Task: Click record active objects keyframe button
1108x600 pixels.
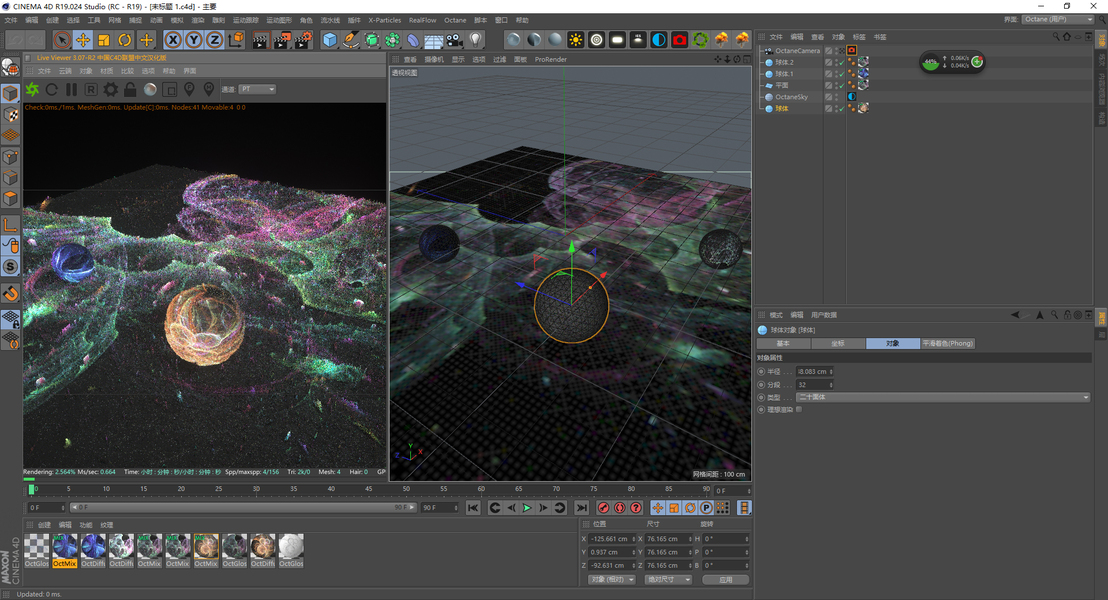Action: (603, 507)
